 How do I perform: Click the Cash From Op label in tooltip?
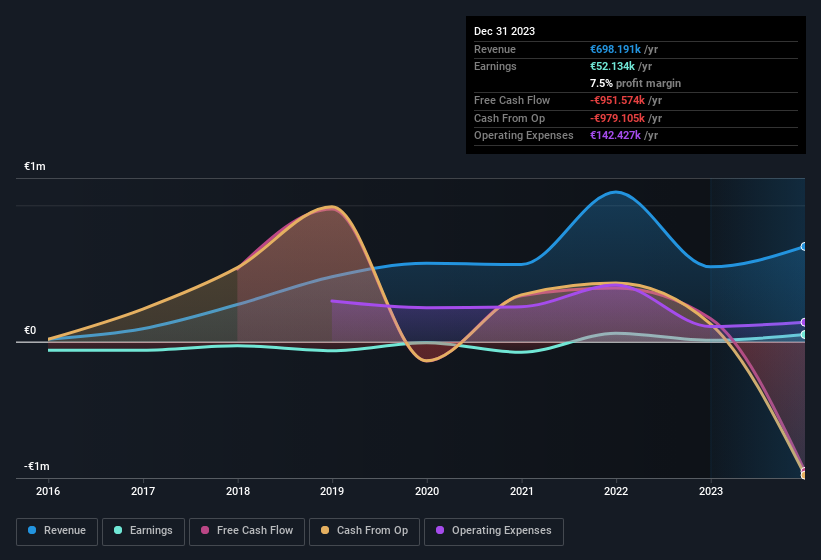click(509, 118)
